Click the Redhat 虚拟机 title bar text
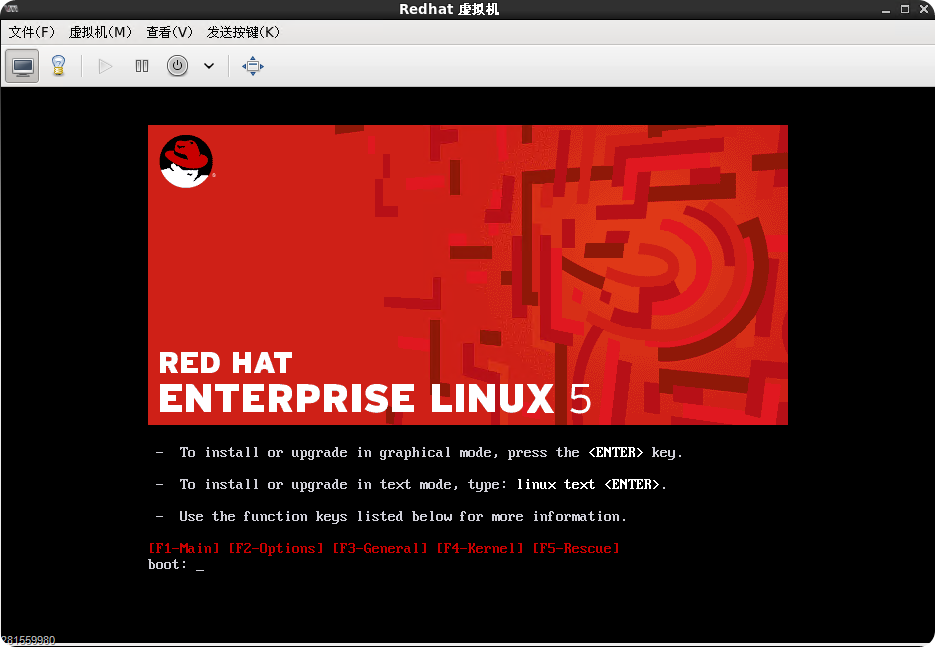This screenshot has width=935, height=647. click(x=449, y=10)
